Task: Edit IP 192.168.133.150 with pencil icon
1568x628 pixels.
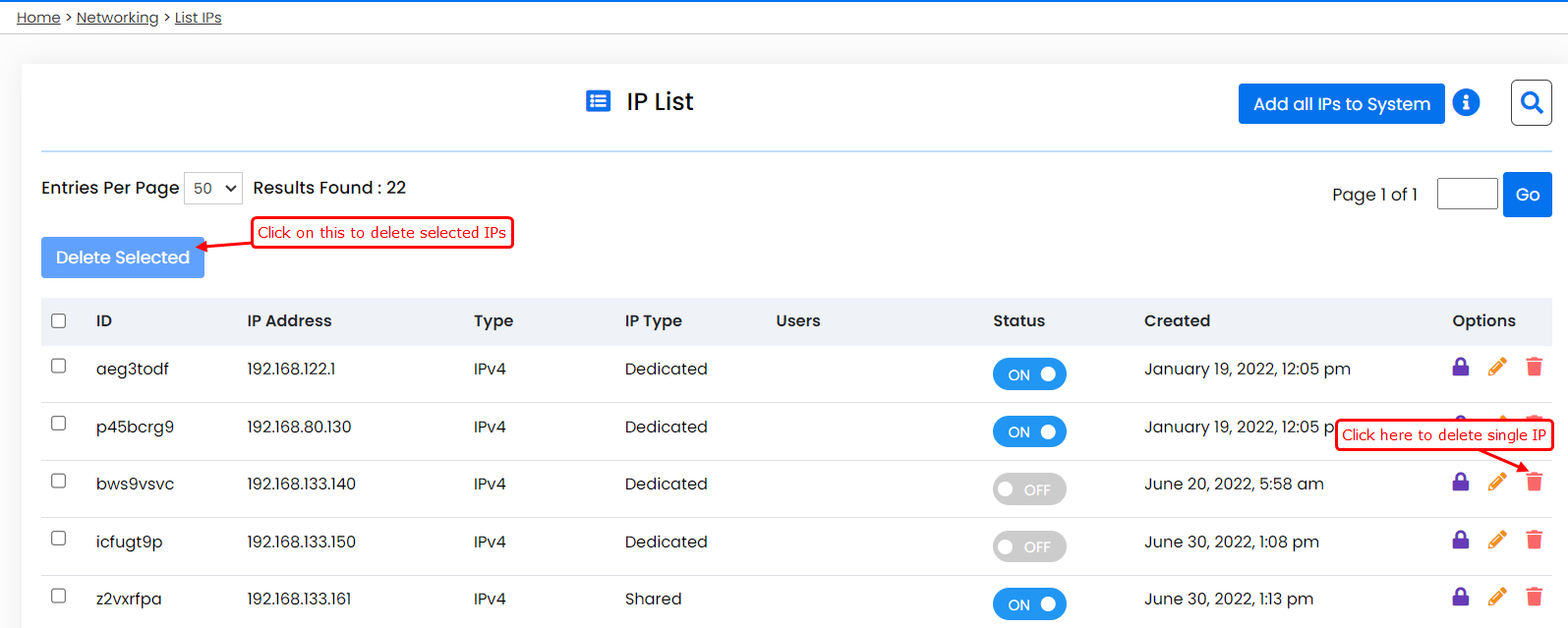Action: [1497, 540]
